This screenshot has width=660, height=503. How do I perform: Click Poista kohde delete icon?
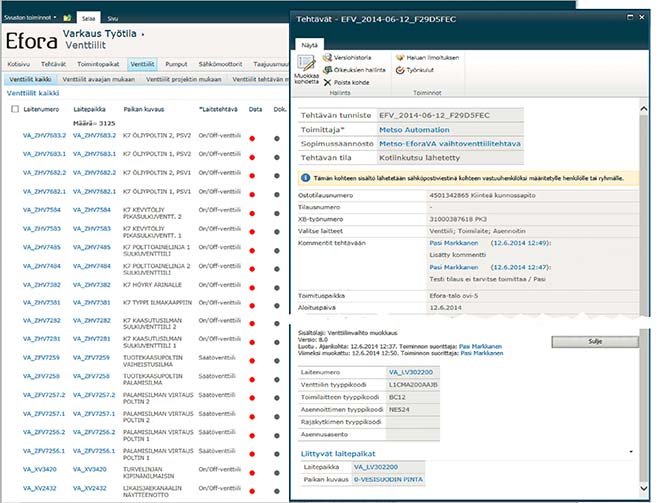(x=348, y=82)
